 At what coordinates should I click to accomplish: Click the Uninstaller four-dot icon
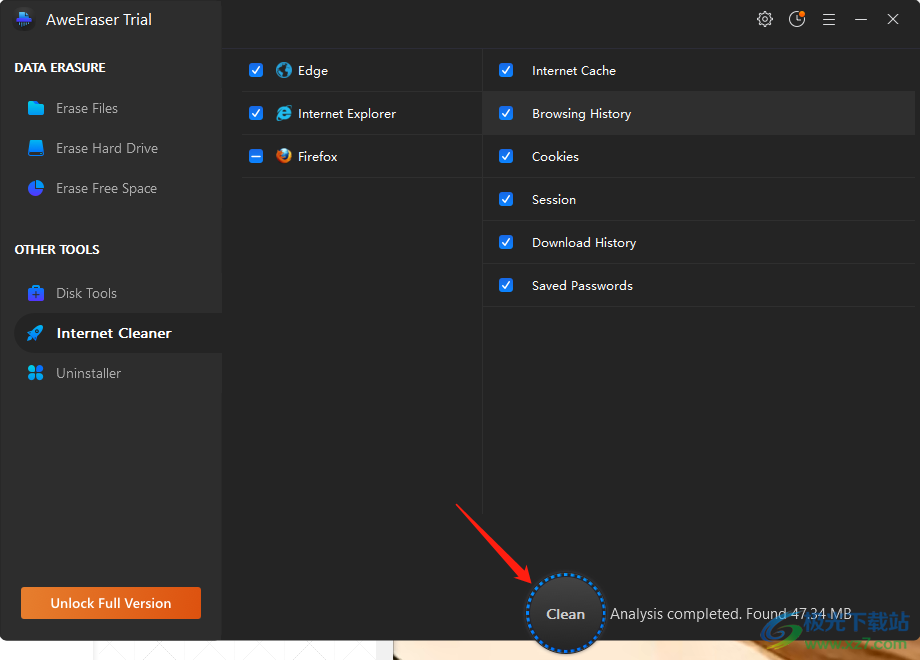(x=36, y=373)
